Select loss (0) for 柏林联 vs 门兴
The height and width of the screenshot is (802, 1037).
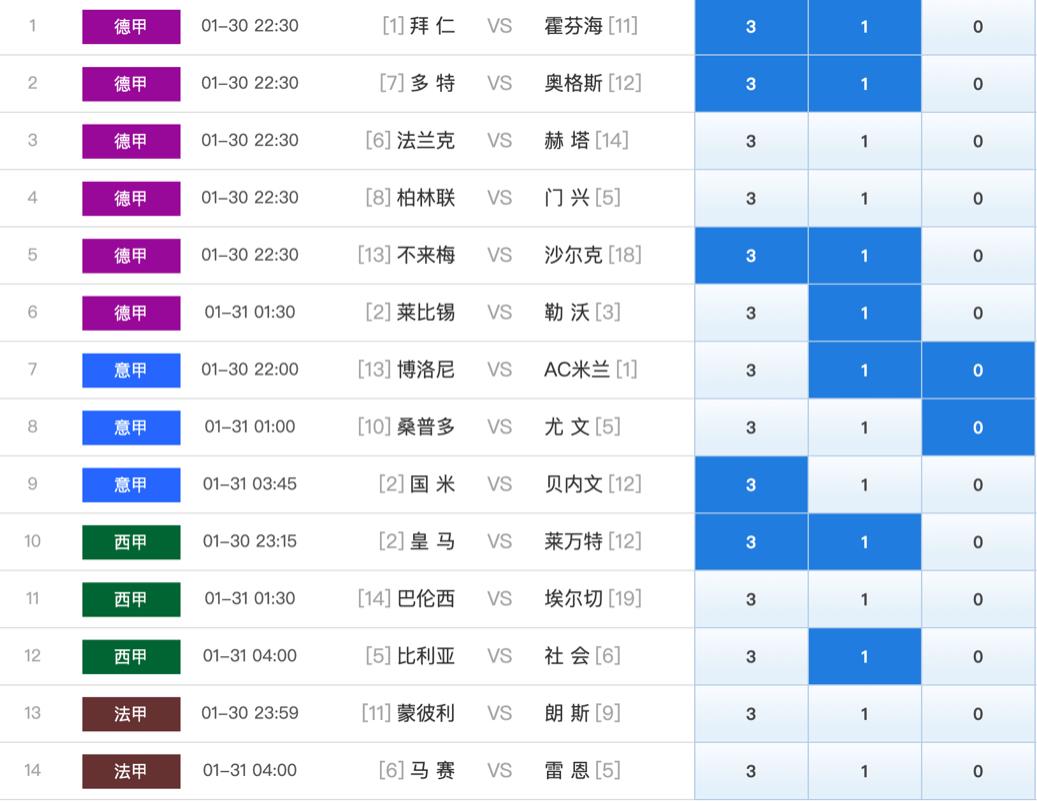click(x=978, y=198)
